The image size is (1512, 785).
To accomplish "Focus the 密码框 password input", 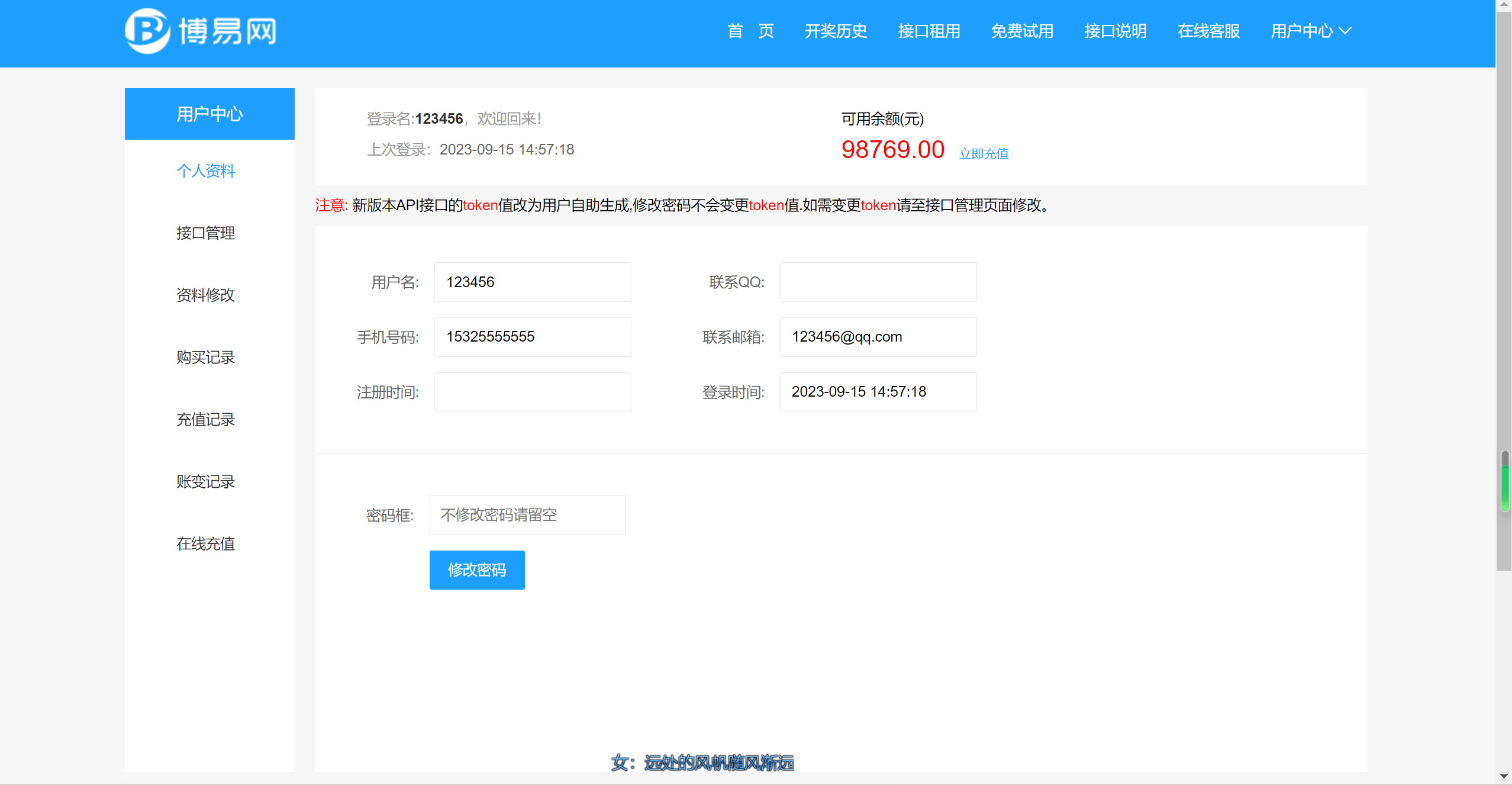I will [x=527, y=515].
